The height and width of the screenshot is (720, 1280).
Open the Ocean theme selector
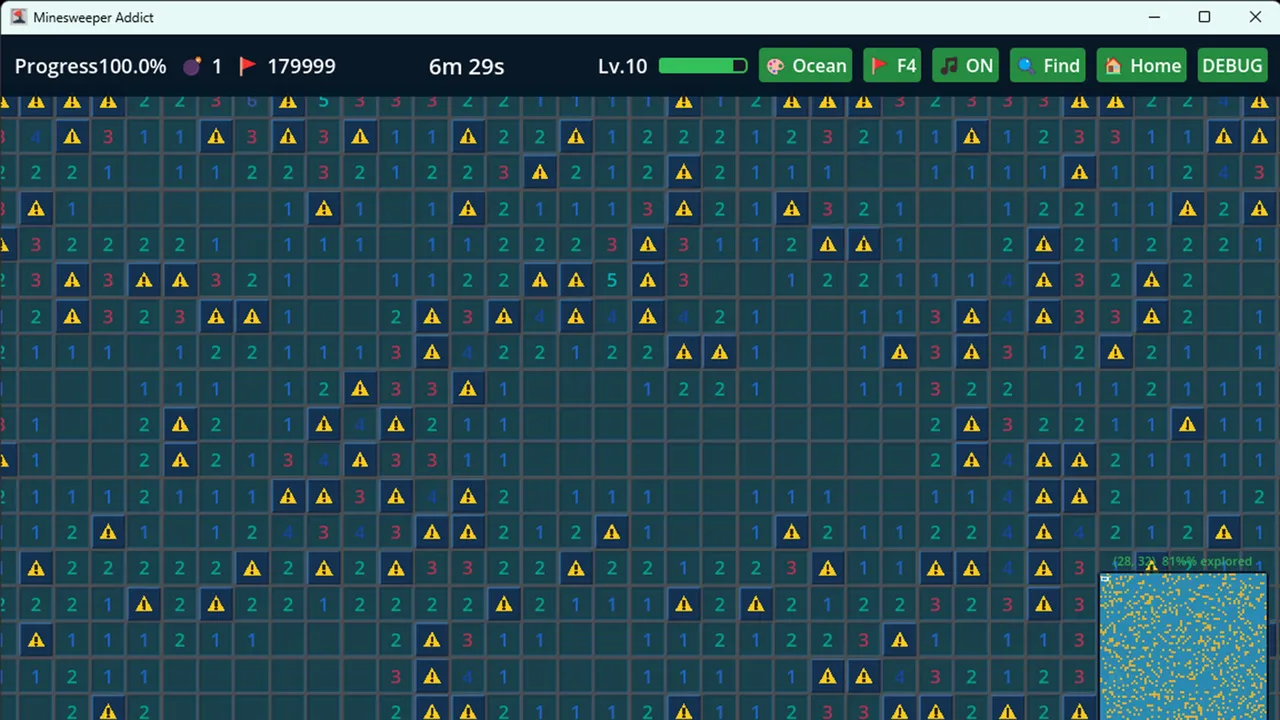pyautogui.click(x=806, y=66)
